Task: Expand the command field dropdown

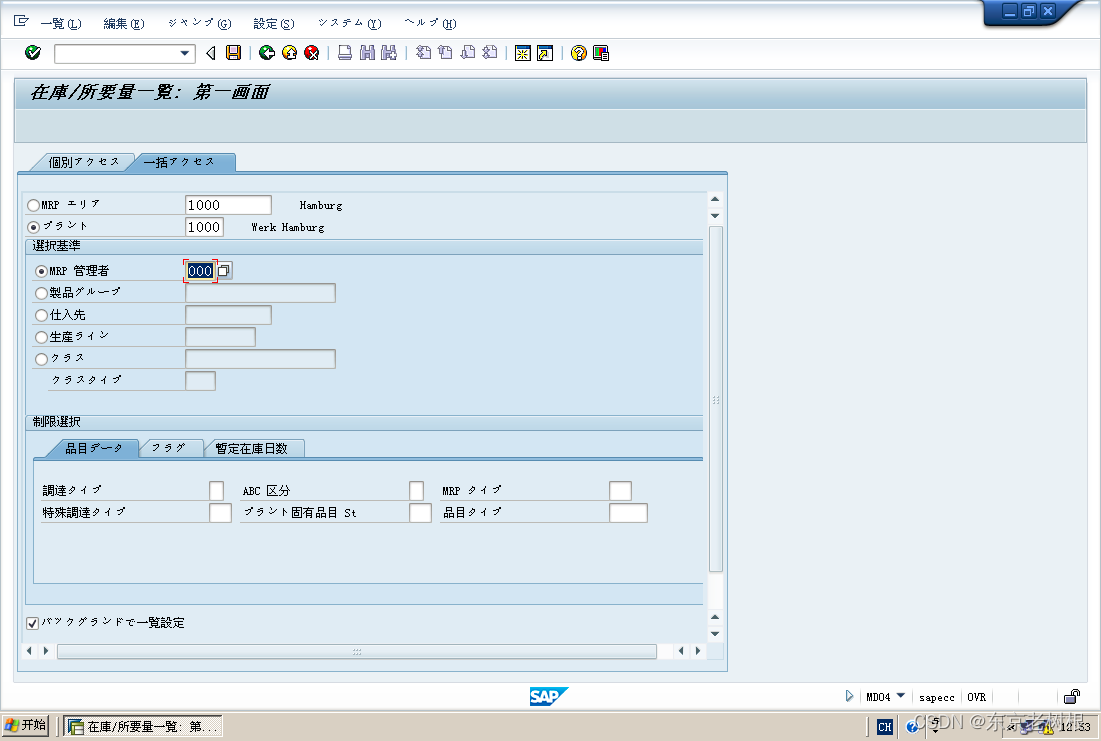Action: 184,53
